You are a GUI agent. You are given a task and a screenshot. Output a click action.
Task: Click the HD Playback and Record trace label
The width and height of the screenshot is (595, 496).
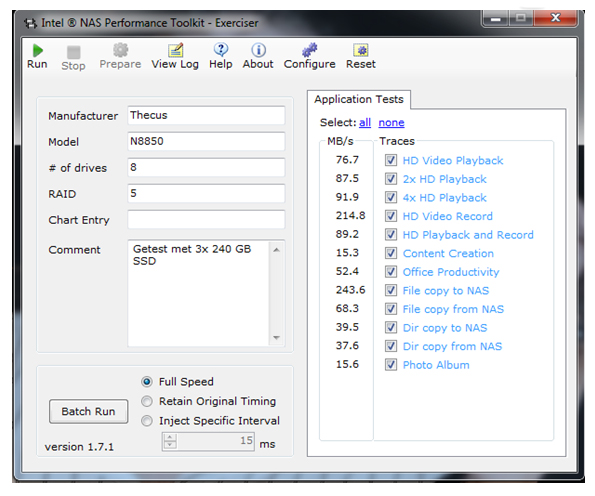[468, 235]
